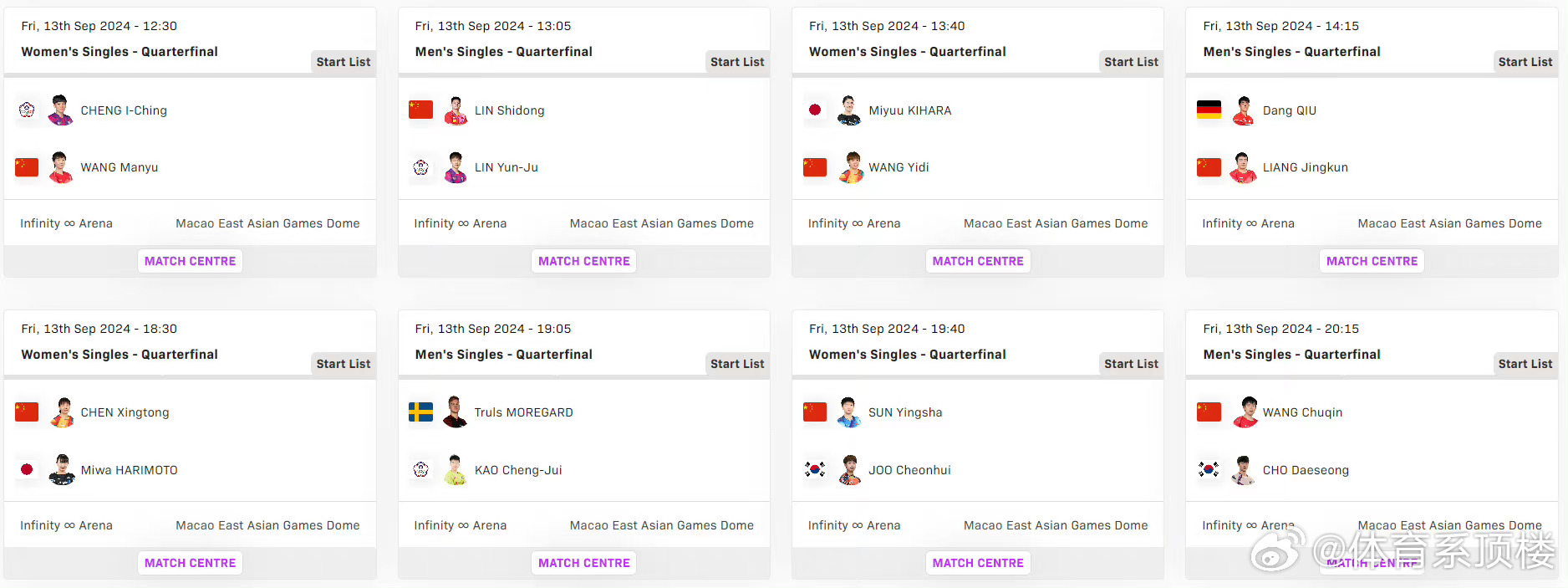Click WANG Manyu's player avatar
1568x588 pixels.
point(60,167)
